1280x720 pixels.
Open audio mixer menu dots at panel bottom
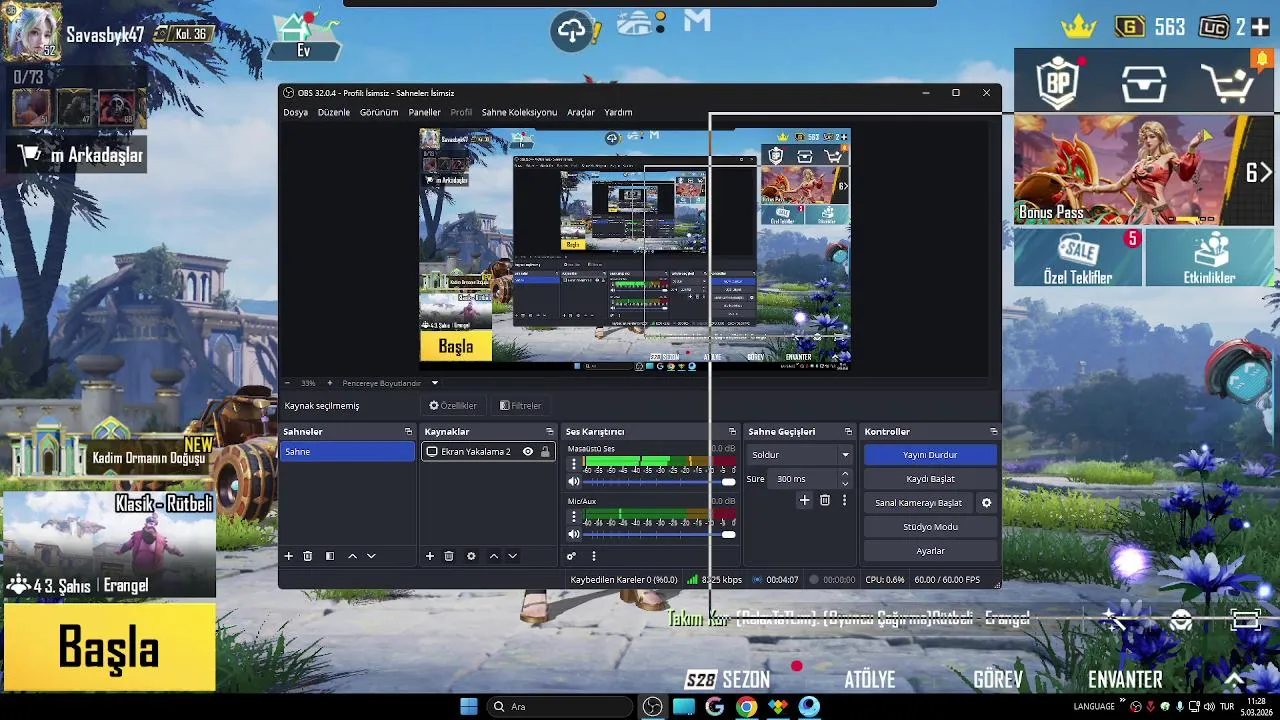click(x=593, y=556)
